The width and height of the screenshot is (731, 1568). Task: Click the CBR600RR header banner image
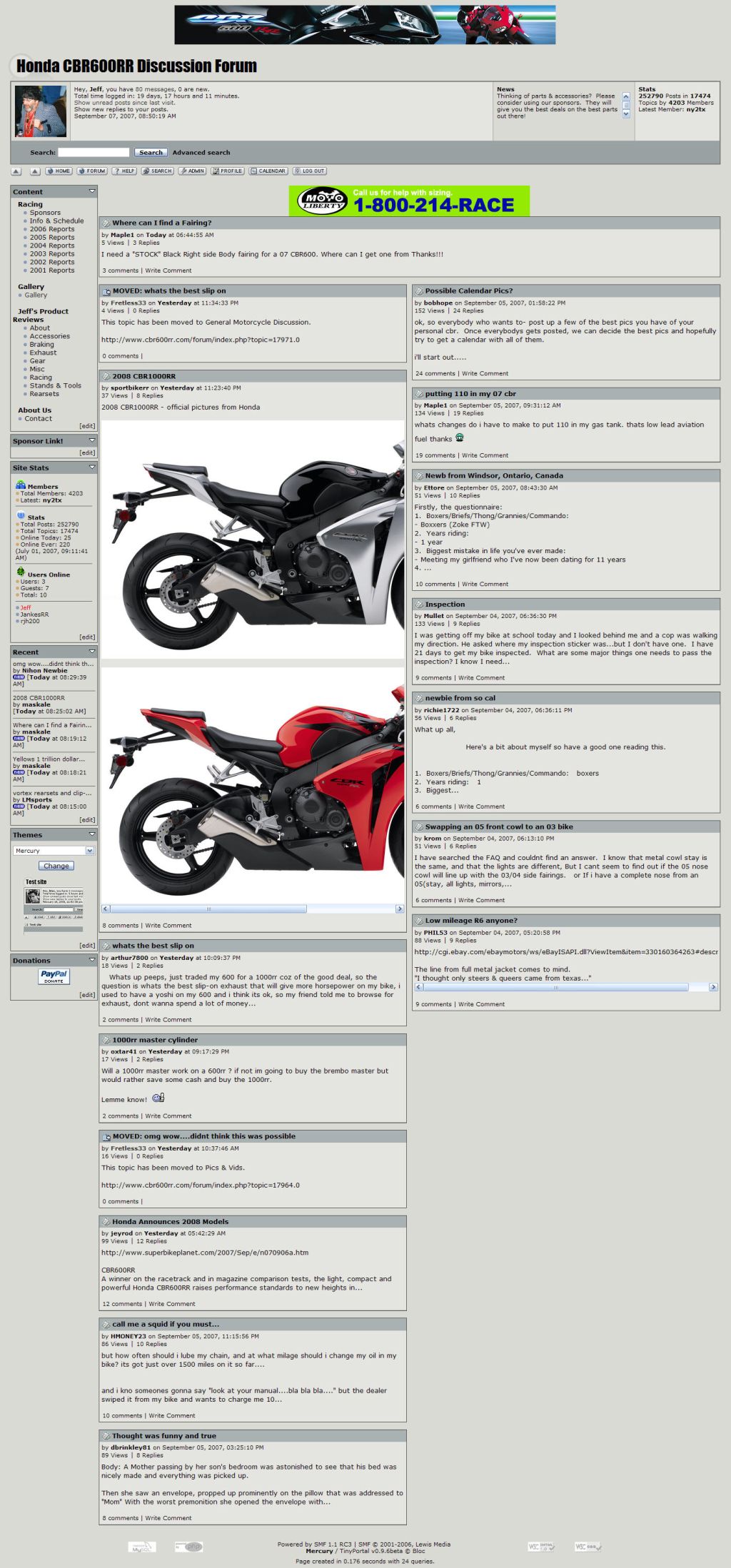(x=365, y=25)
